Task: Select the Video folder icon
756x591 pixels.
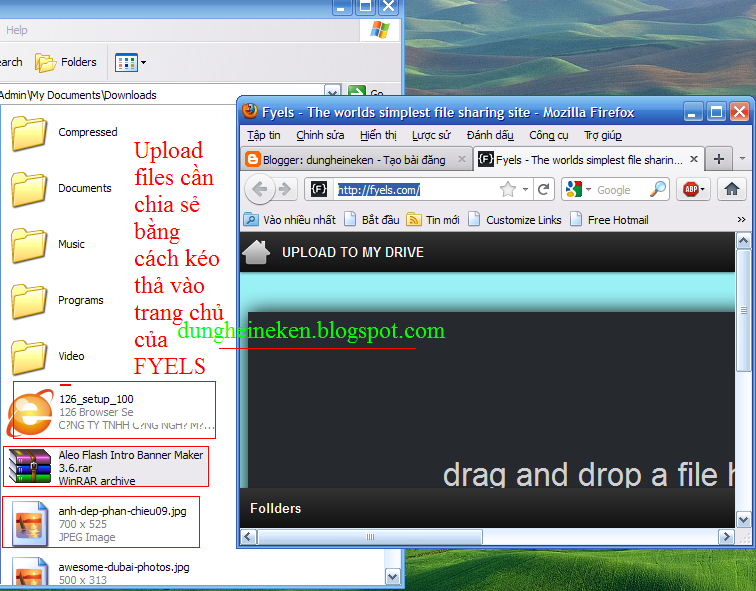Action: tap(29, 356)
